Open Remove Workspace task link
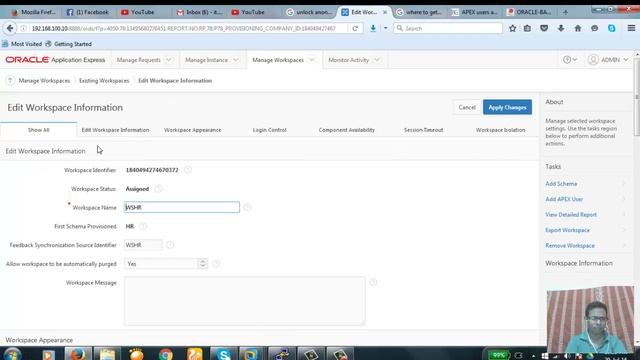This screenshot has height=360, width=640. (x=570, y=246)
